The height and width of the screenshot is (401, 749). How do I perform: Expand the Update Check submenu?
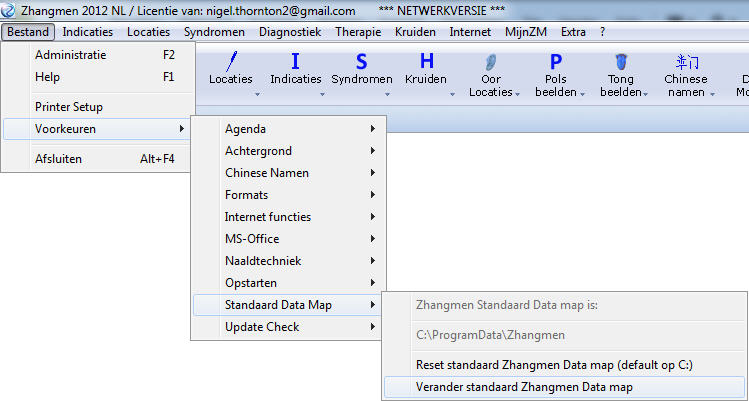pyautogui.click(x=286, y=327)
